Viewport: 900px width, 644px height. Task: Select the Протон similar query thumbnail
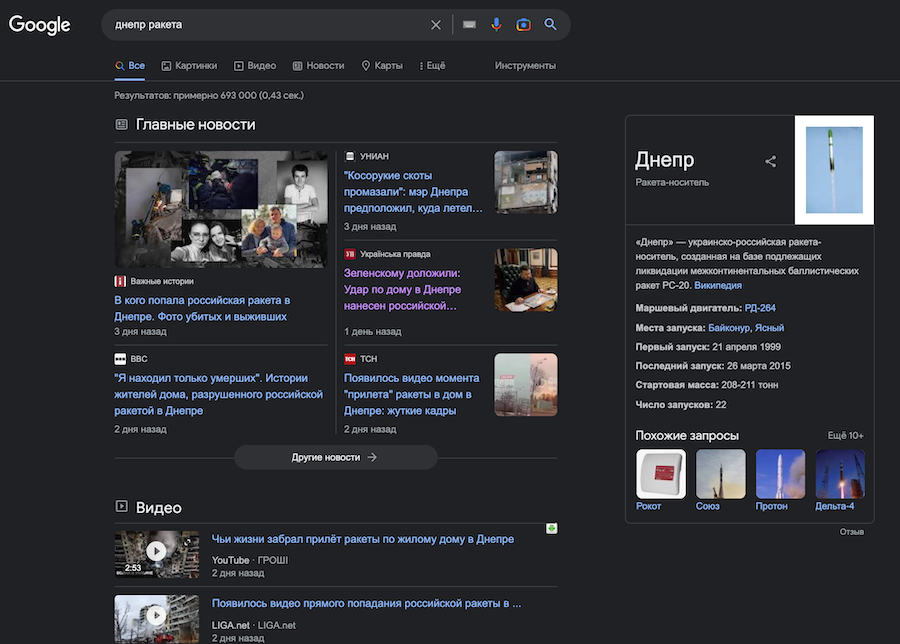pos(780,474)
